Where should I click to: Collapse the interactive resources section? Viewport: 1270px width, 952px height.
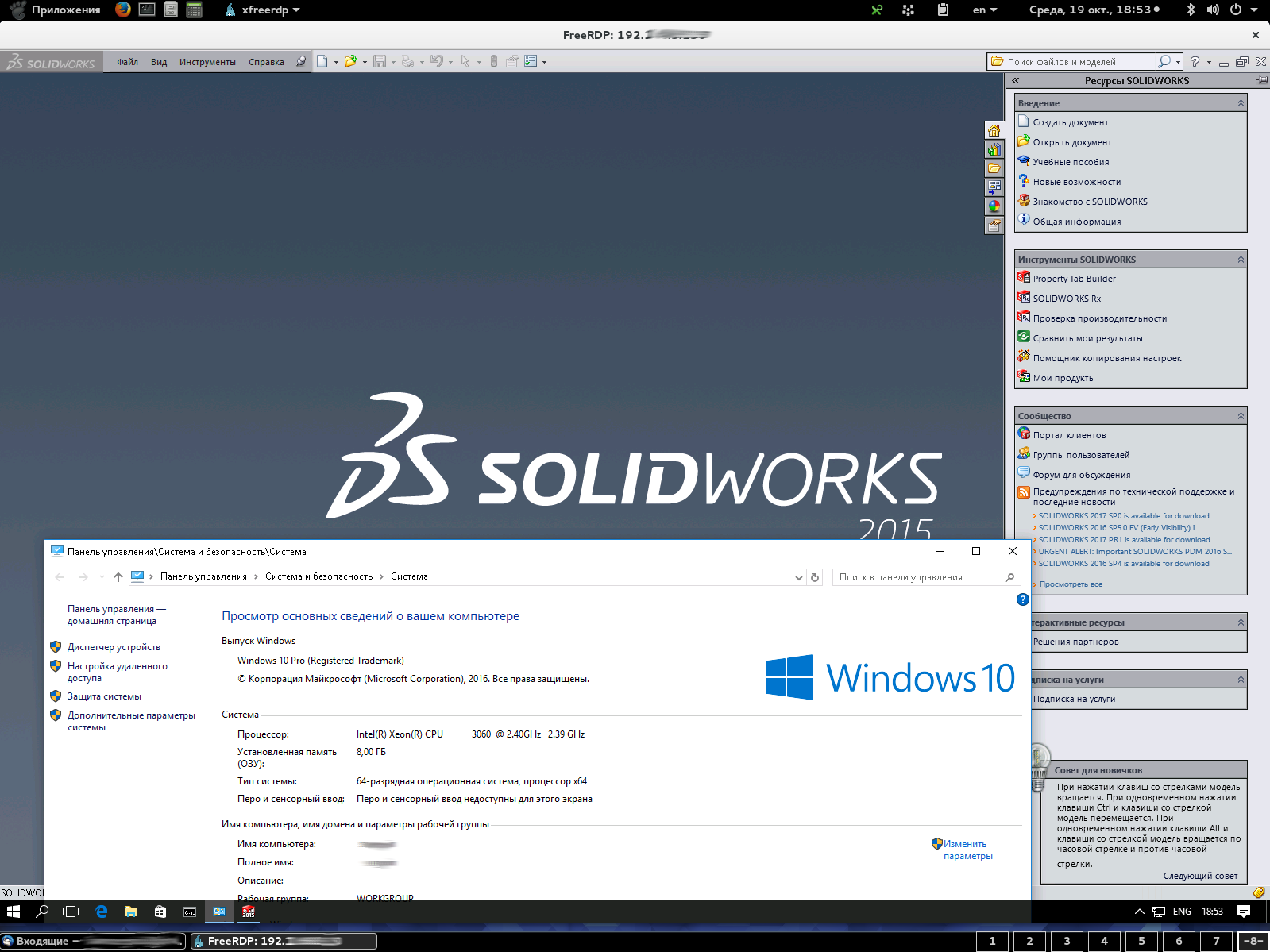1241,622
